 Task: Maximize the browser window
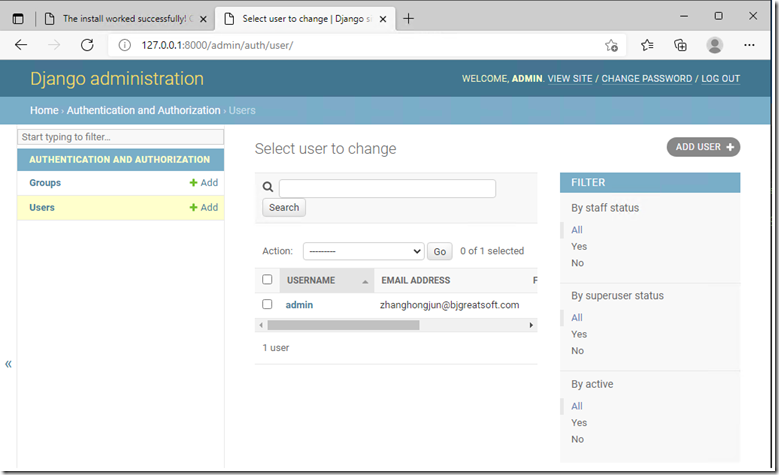click(718, 16)
